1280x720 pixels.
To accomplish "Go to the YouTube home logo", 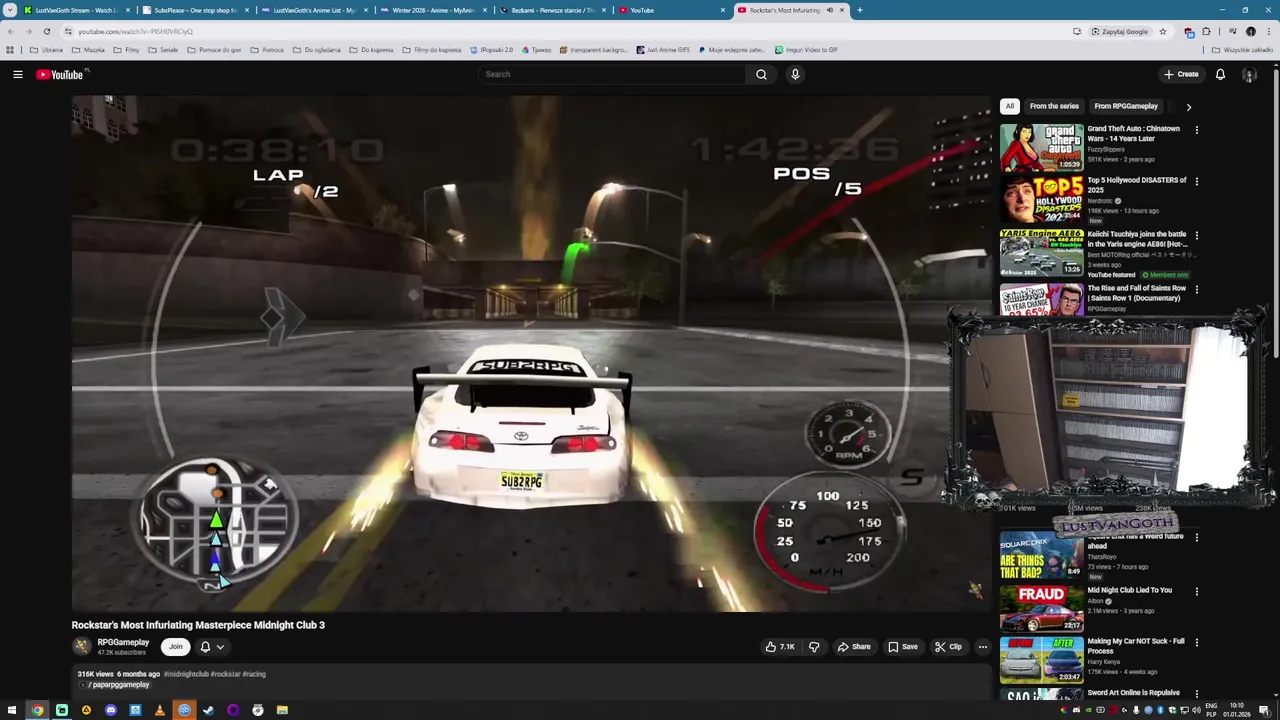I will pyautogui.click(x=60, y=74).
